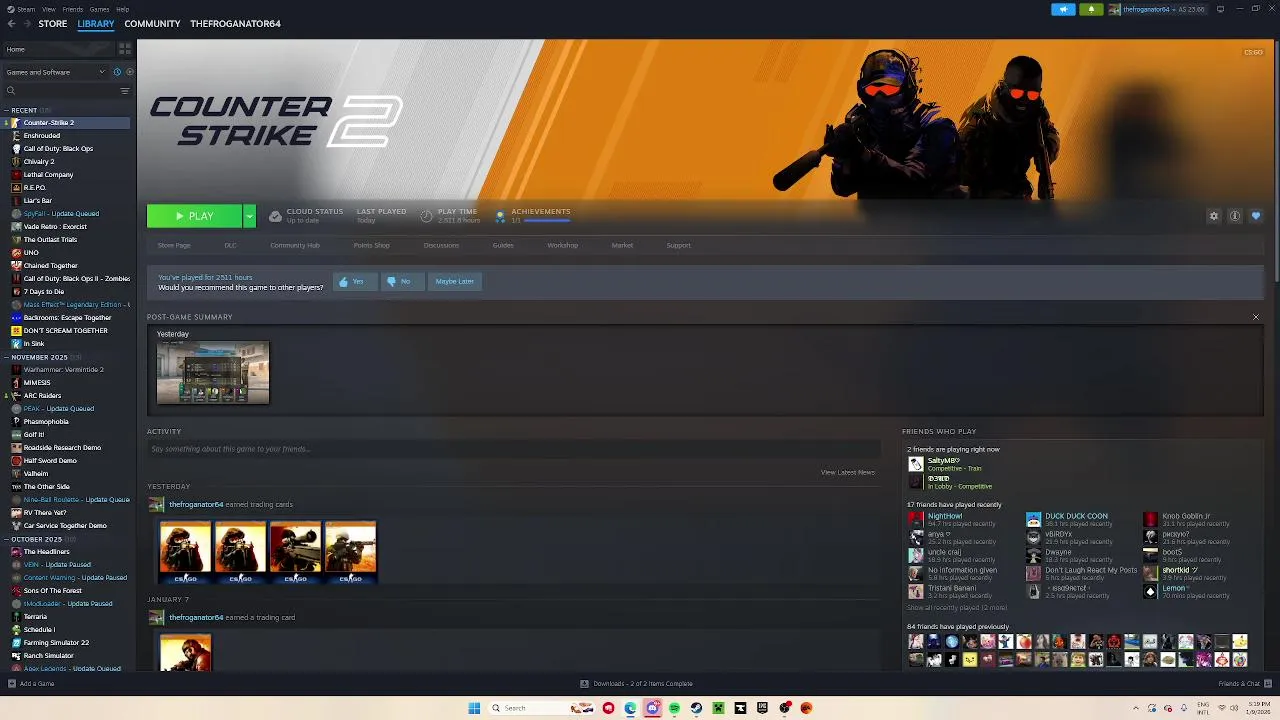Open game settings gear icon
The width and height of the screenshot is (1280, 720).
1214,216
